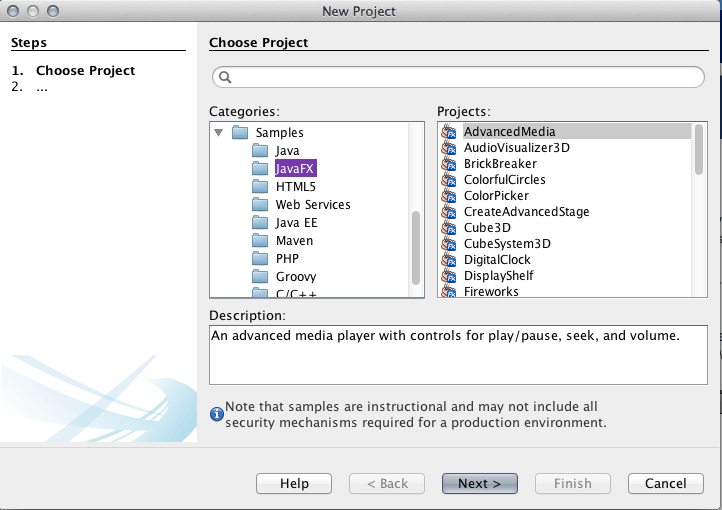Click the ColorPicker project icon

450,196
